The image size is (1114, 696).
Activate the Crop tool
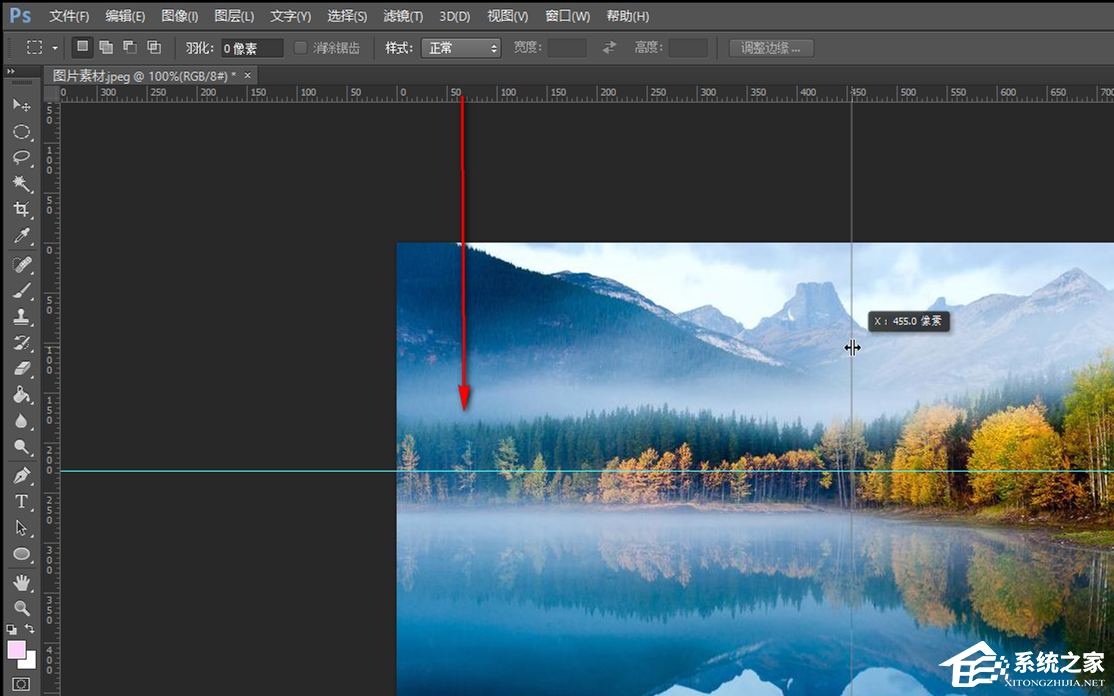pyautogui.click(x=21, y=210)
